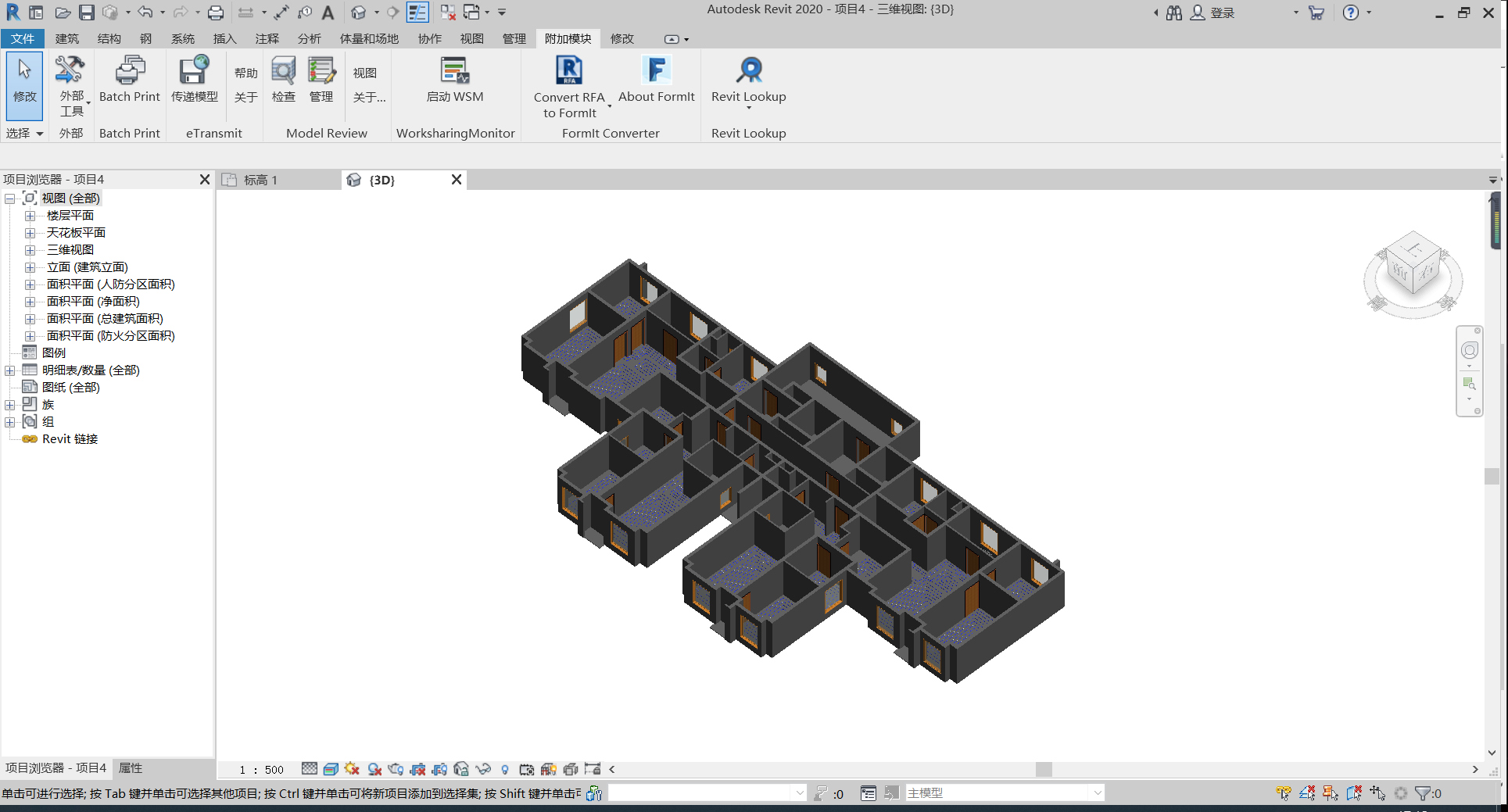Click the Undo arrow icon
Image resolution: width=1508 pixels, height=812 pixels.
[x=145, y=13]
